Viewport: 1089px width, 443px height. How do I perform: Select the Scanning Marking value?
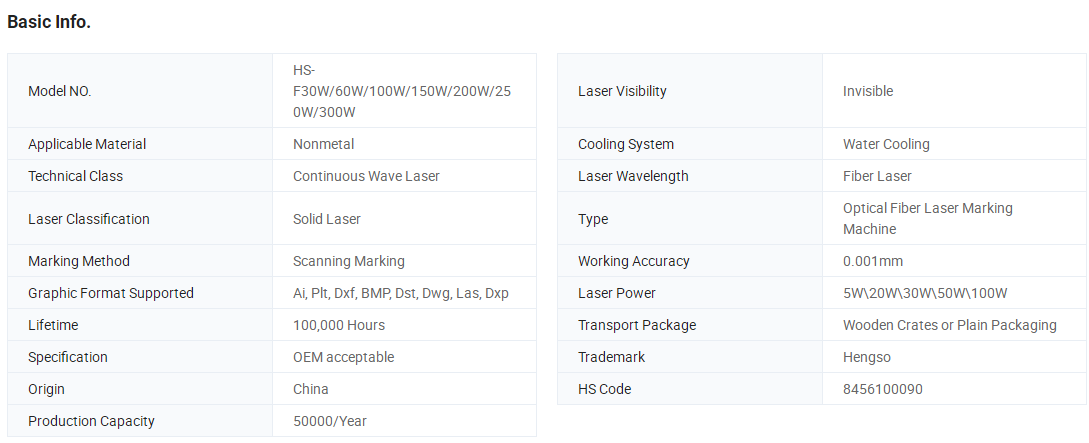point(349,261)
